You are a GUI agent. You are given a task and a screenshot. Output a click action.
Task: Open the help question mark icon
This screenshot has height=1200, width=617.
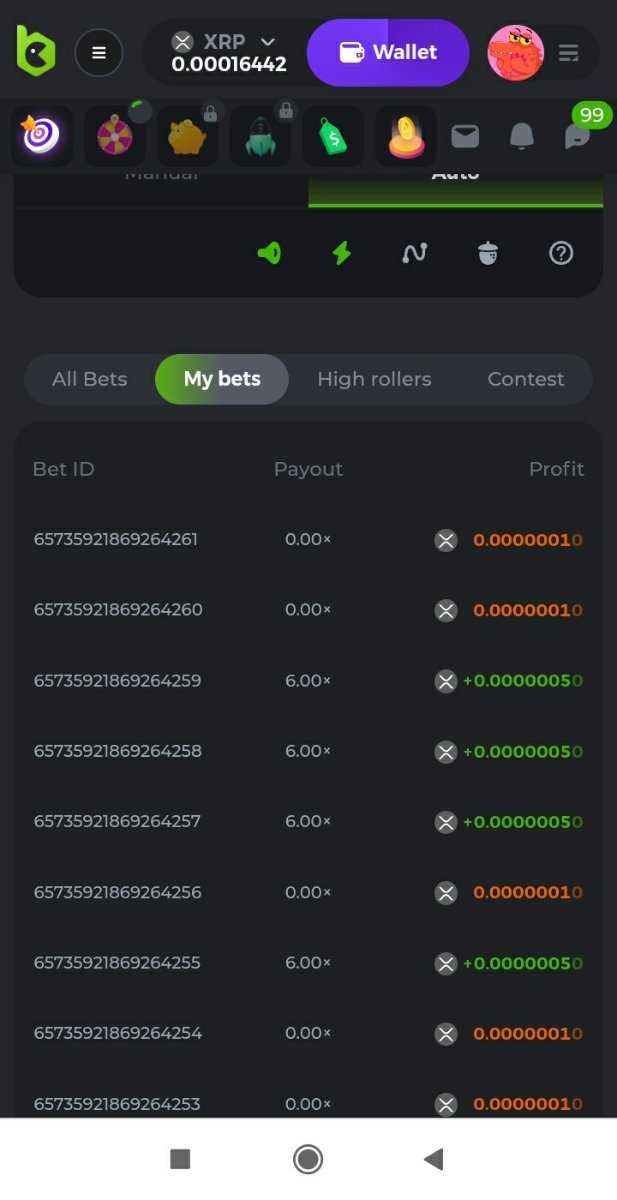[561, 254]
